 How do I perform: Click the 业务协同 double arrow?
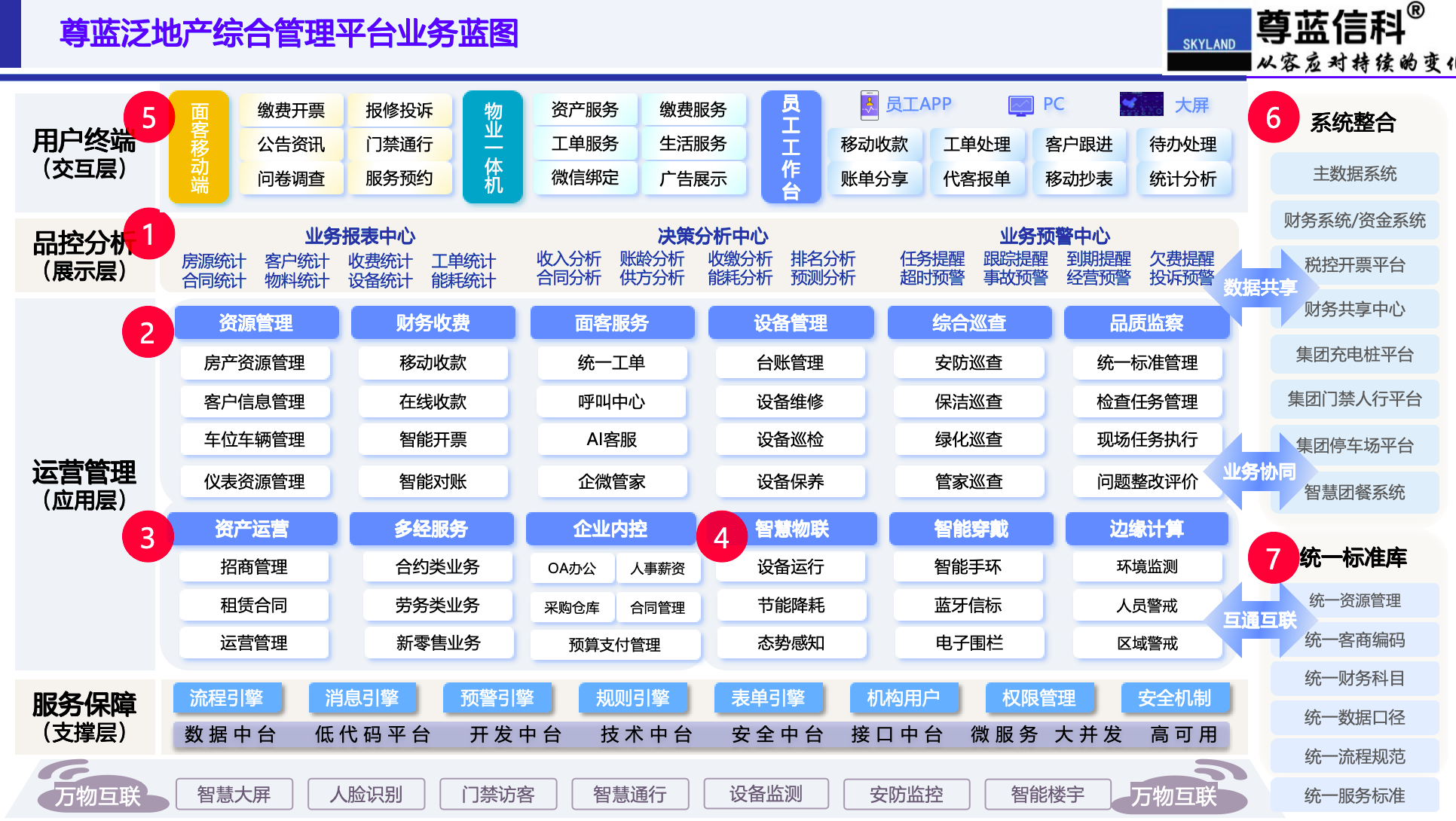[x=1259, y=472]
